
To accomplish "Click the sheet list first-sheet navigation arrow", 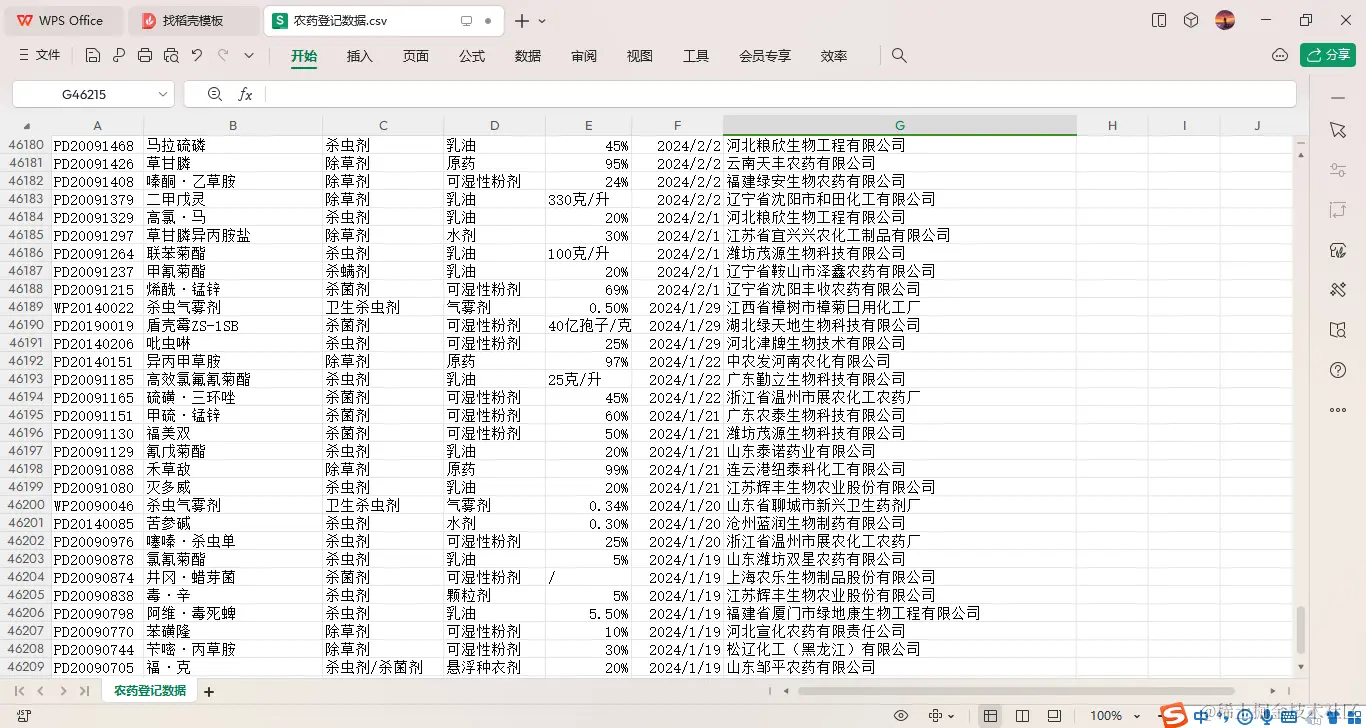I will (20, 691).
